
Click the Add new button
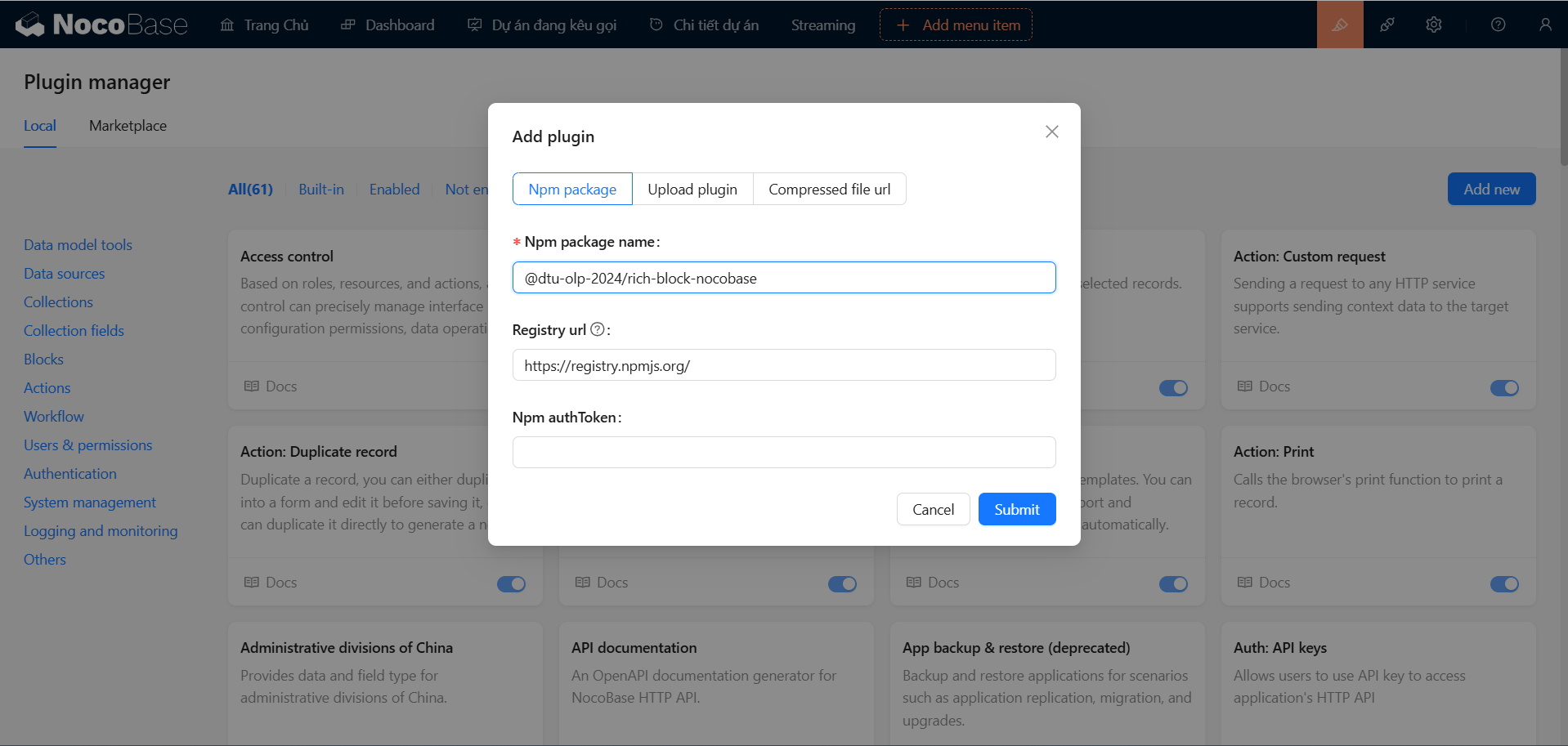click(1491, 189)
